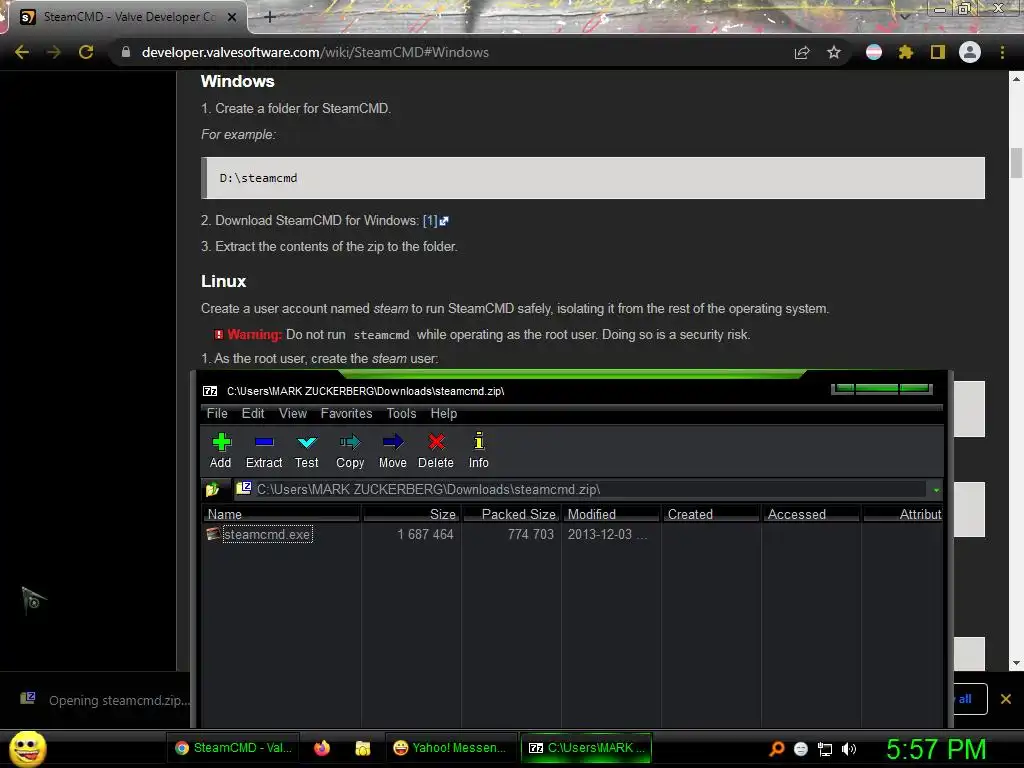
Task: Go up one folder level in 7-Zip
Action: (x=212, y=489)
